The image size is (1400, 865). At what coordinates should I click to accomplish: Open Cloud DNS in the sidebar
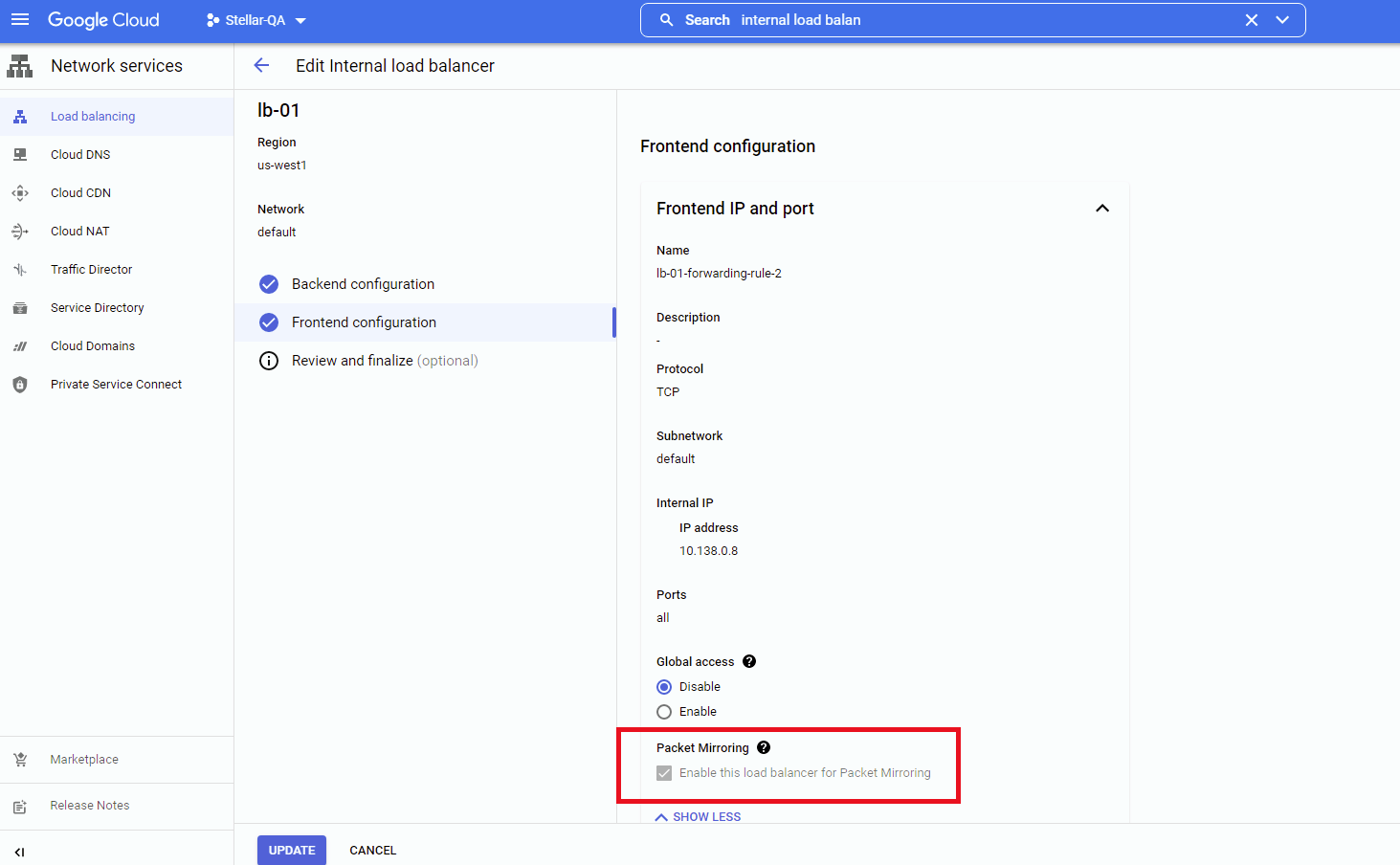point(80,155)
